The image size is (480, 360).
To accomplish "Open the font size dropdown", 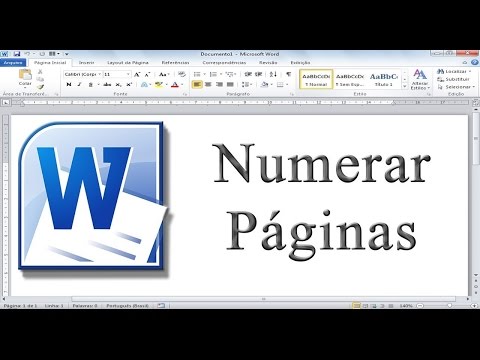I will pos(128,74).
